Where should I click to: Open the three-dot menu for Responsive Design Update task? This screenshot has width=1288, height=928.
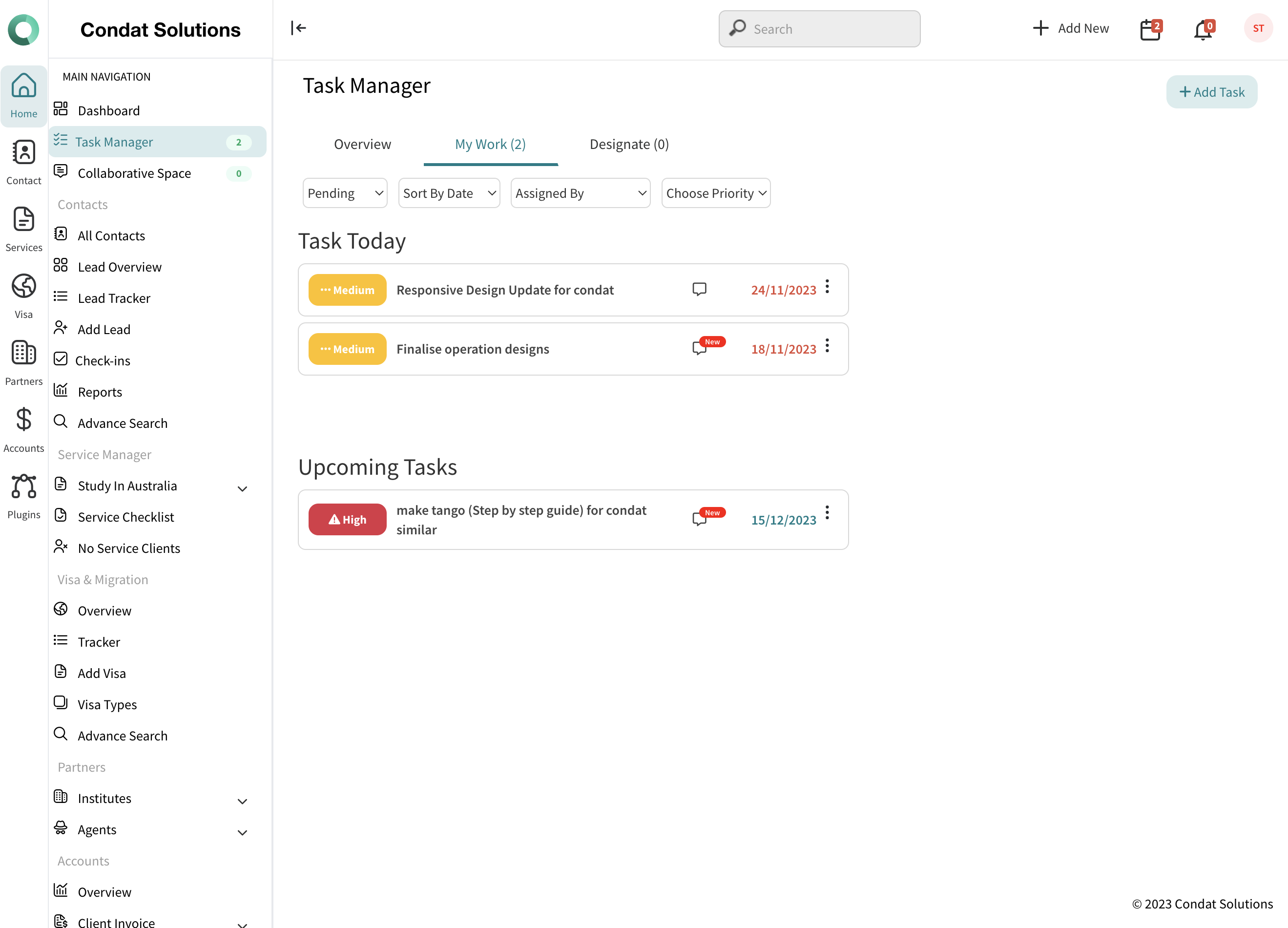pos(827,286)
